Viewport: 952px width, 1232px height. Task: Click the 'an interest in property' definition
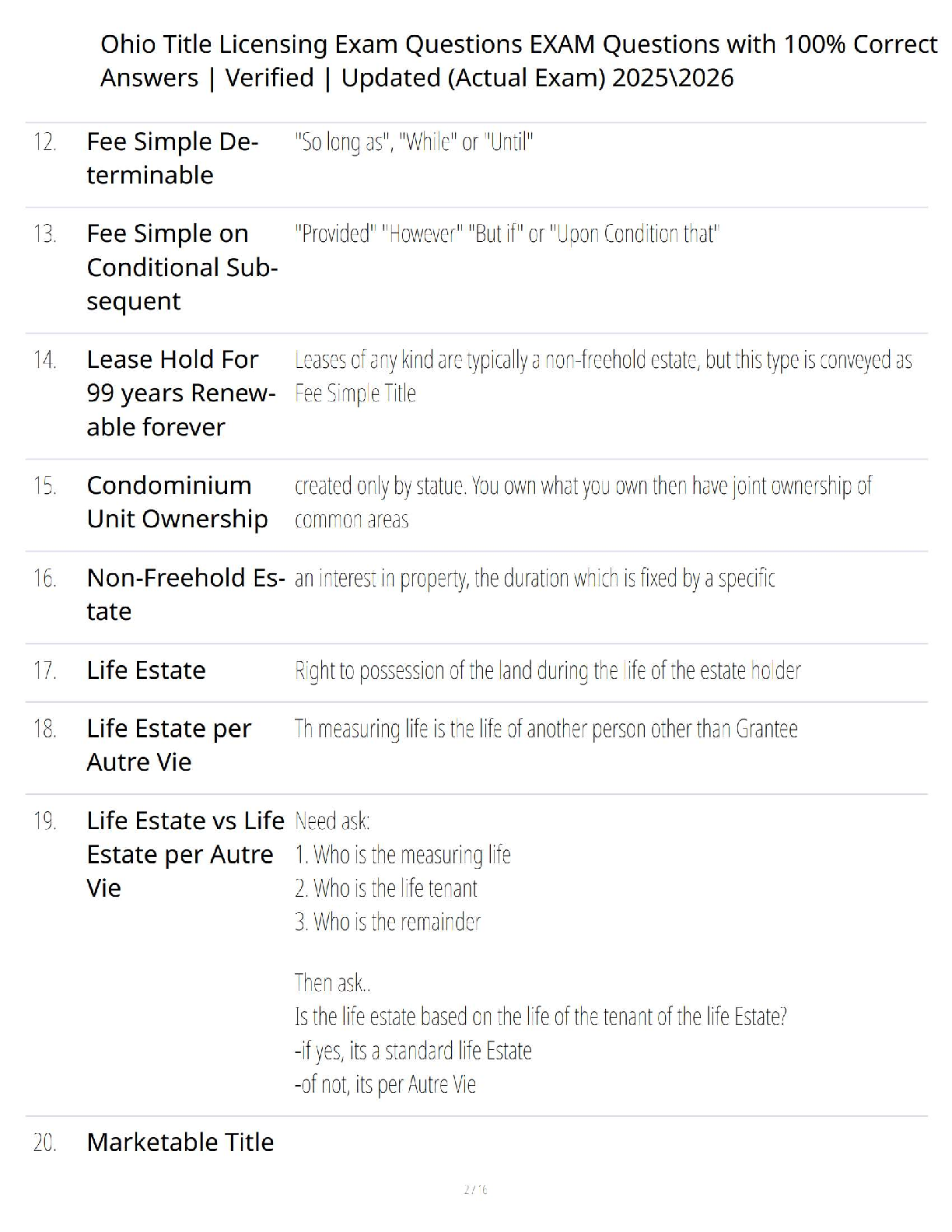[x=534, y=579]
